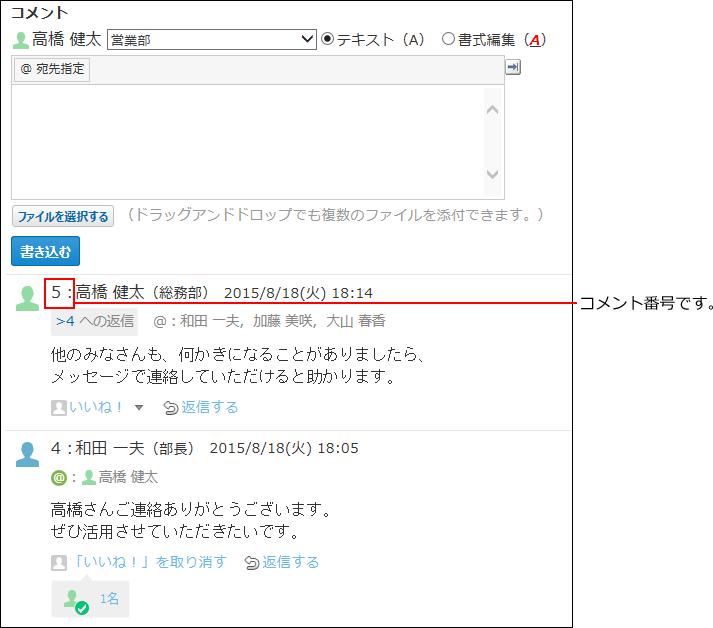
Task: Click the text area scroll up arrow
Action: 492,110
